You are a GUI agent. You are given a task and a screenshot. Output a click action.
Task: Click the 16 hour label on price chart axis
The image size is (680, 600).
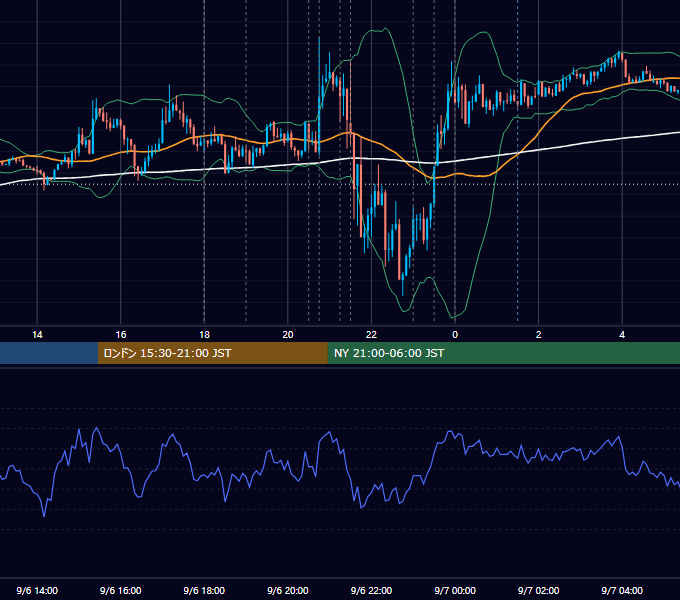121,335
